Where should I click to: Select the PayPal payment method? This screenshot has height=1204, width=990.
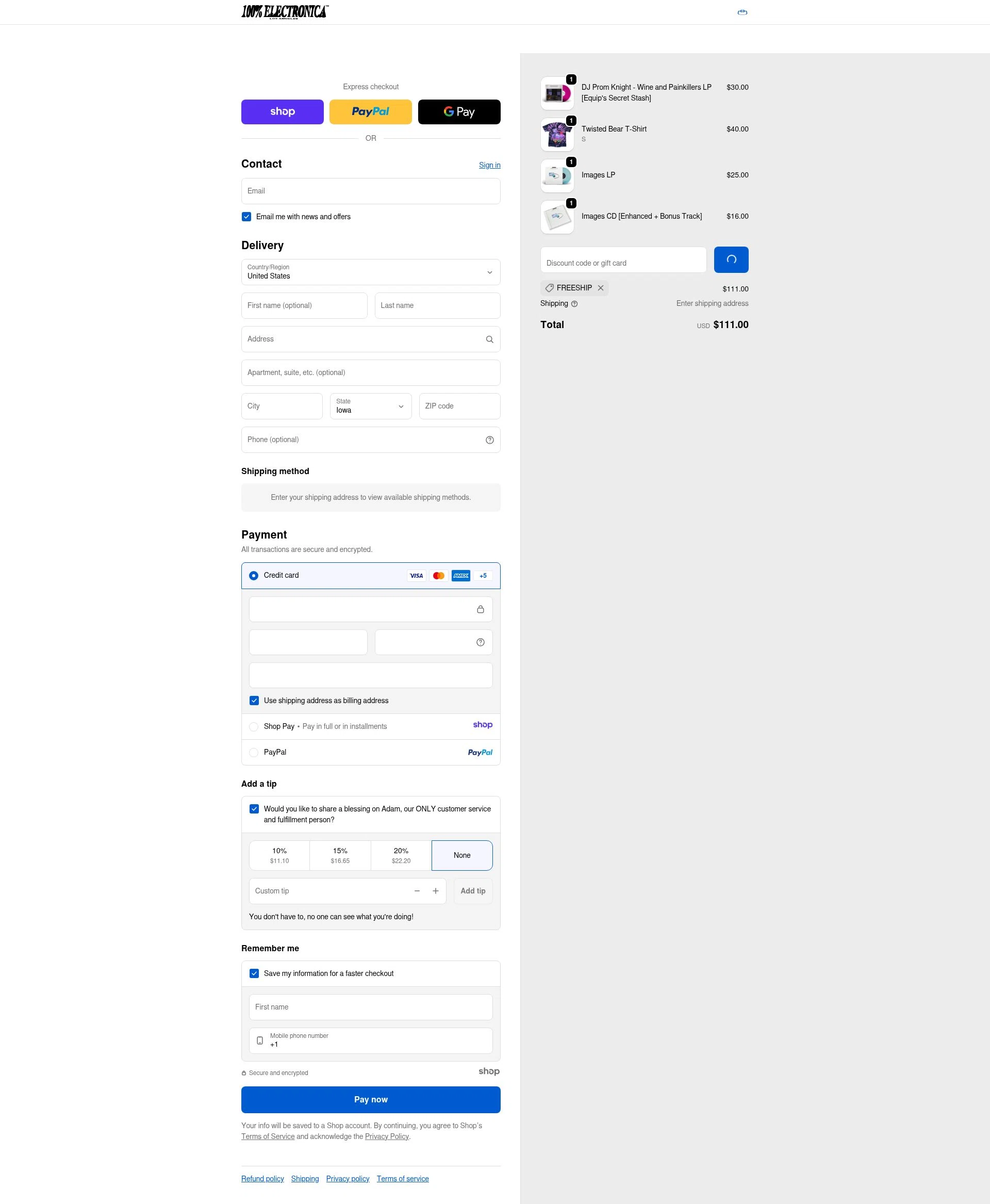(253, 752)
